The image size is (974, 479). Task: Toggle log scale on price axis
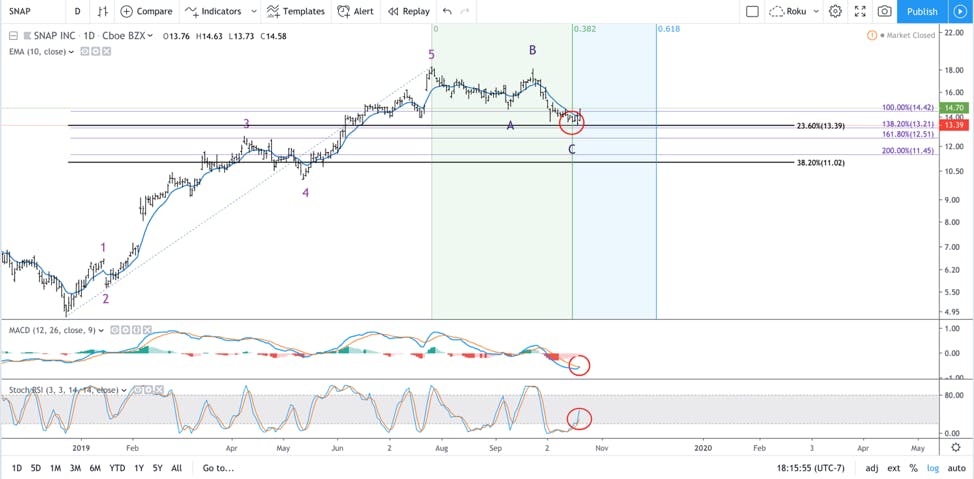(x=933, y=468)
